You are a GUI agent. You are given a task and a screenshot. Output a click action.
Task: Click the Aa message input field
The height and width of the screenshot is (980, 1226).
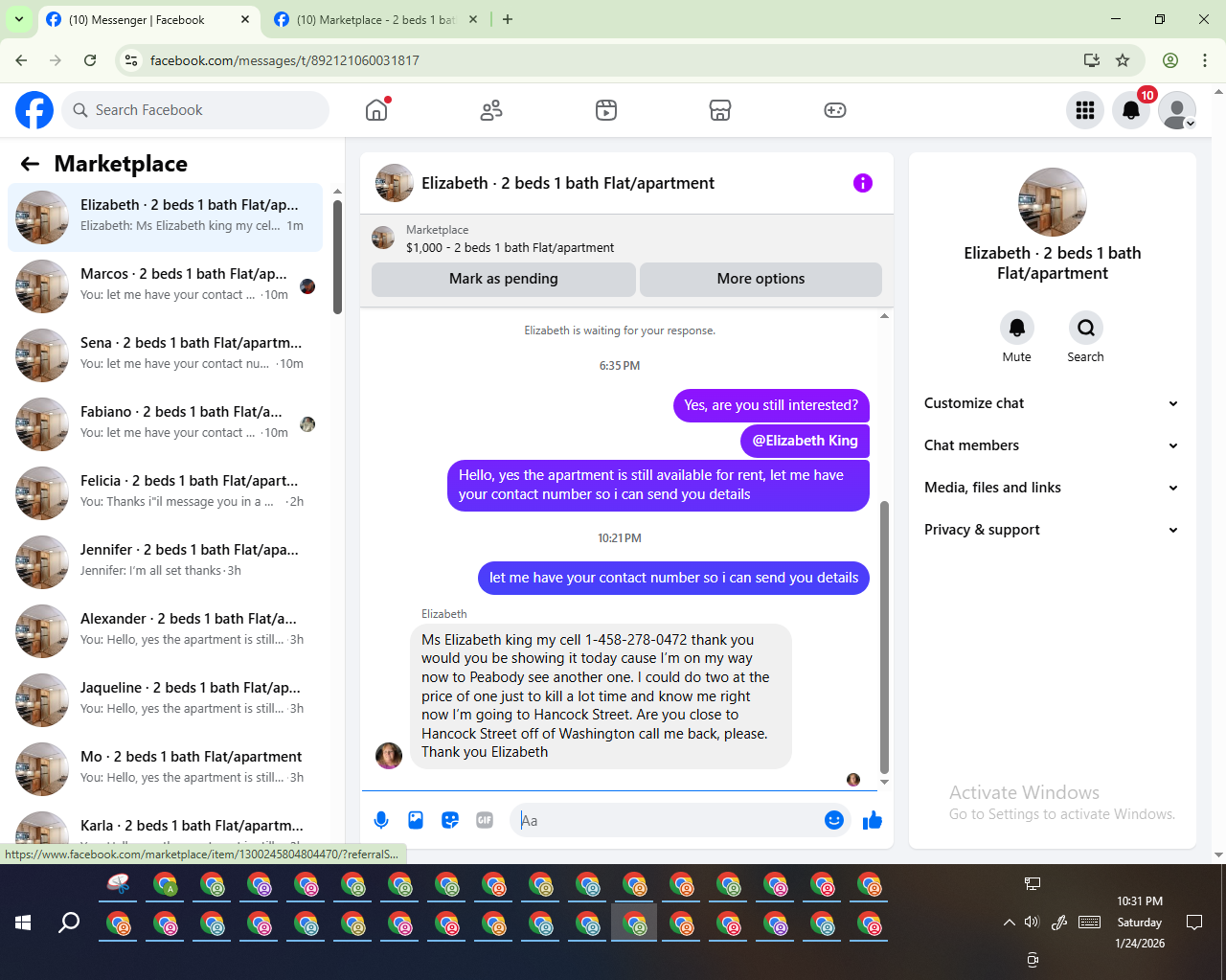pyautogui.click(x=669, y=820)
